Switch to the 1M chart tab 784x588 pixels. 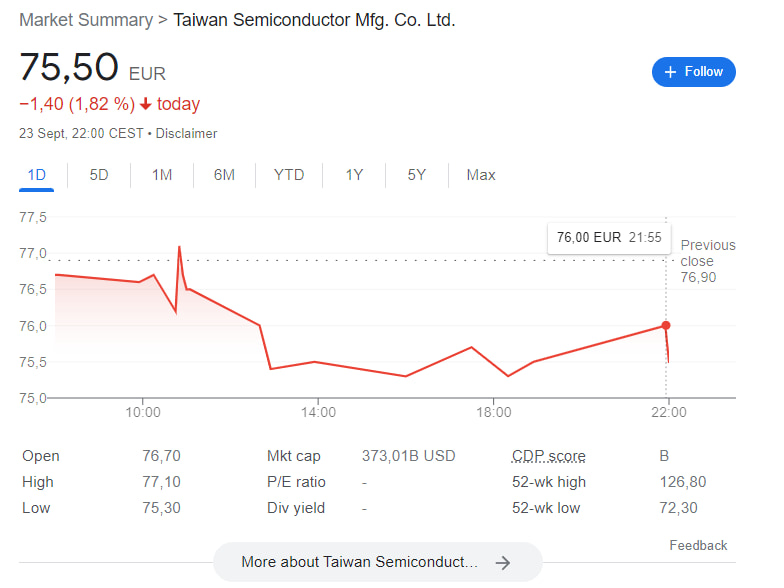click(x=162, y=175)
